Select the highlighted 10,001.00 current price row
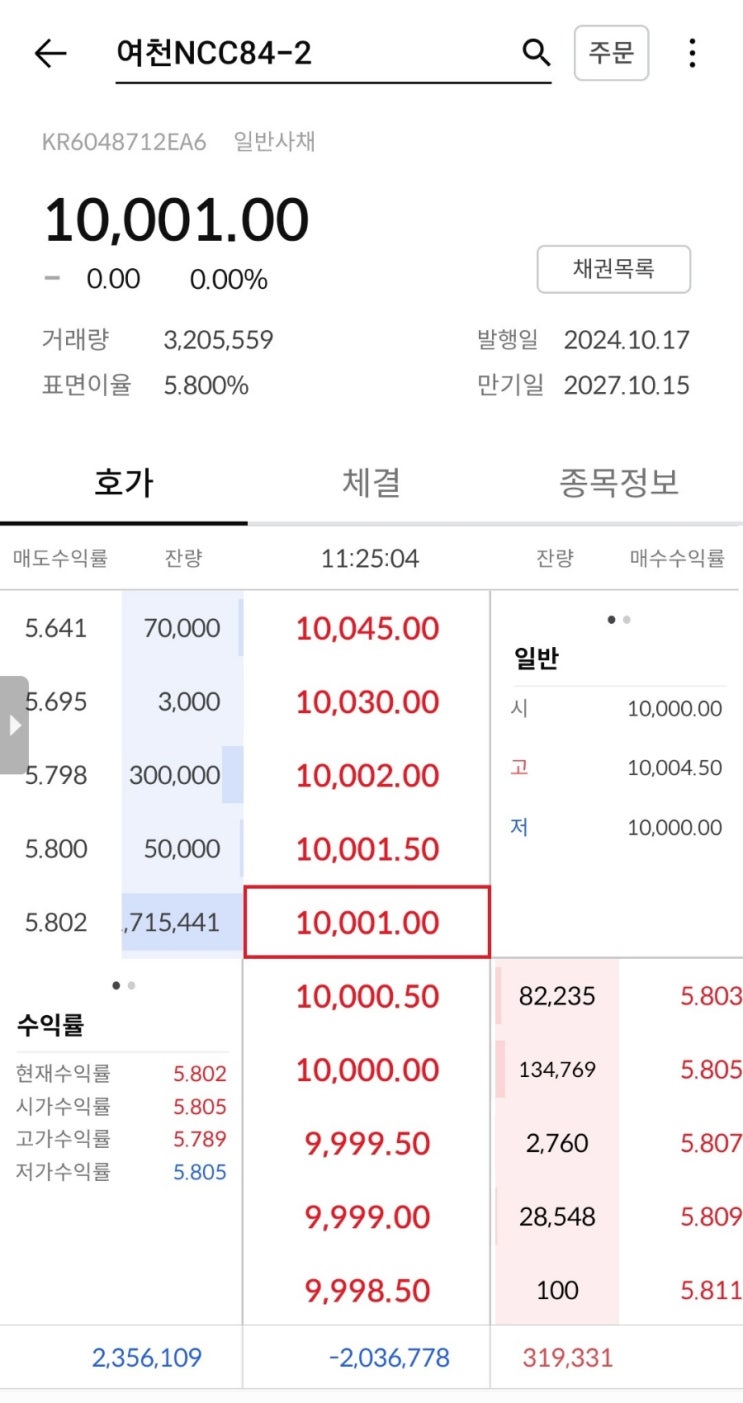743x1403 pixels. 367,922
